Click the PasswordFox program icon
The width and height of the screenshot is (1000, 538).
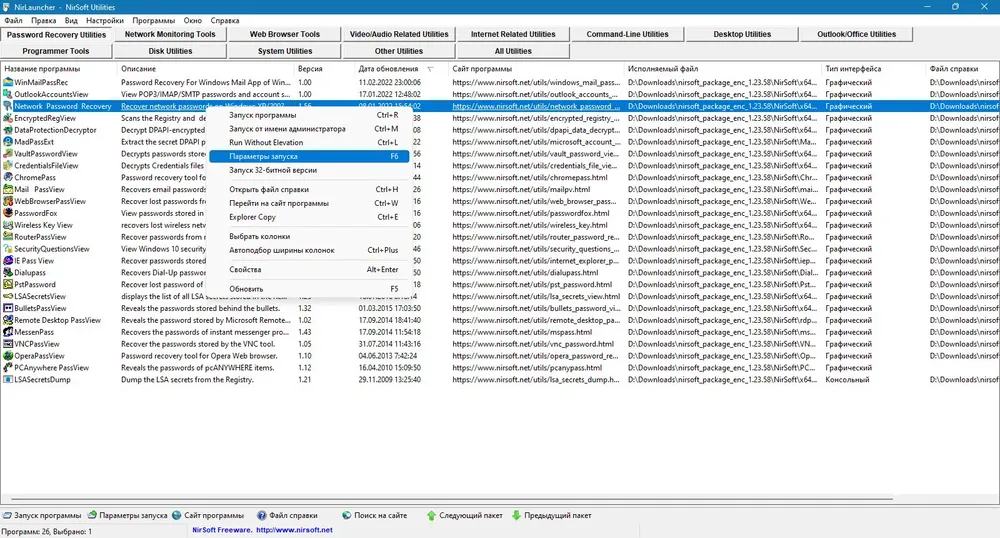pos(8,213)
